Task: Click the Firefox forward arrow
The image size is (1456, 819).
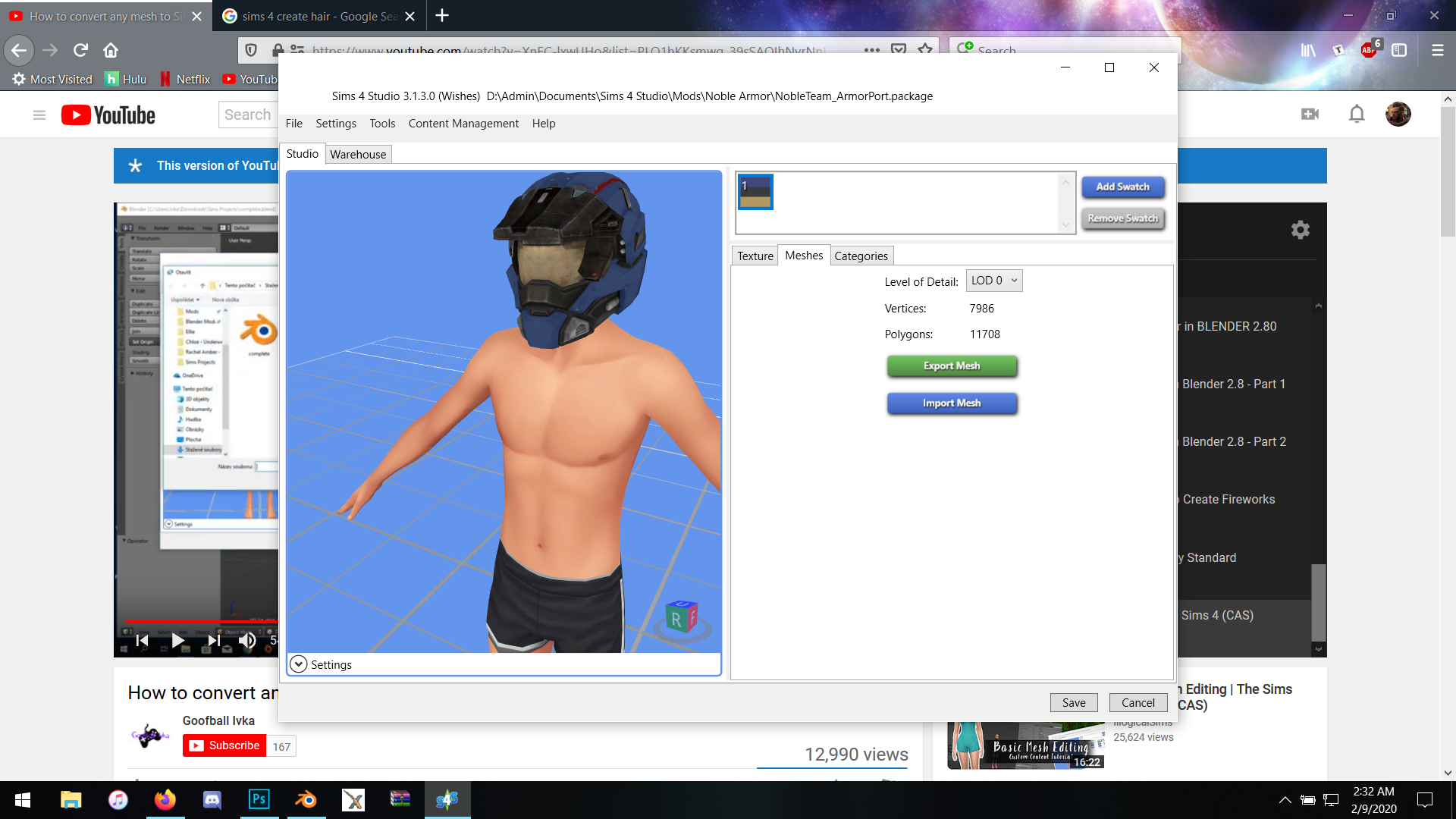Action: 50,50
